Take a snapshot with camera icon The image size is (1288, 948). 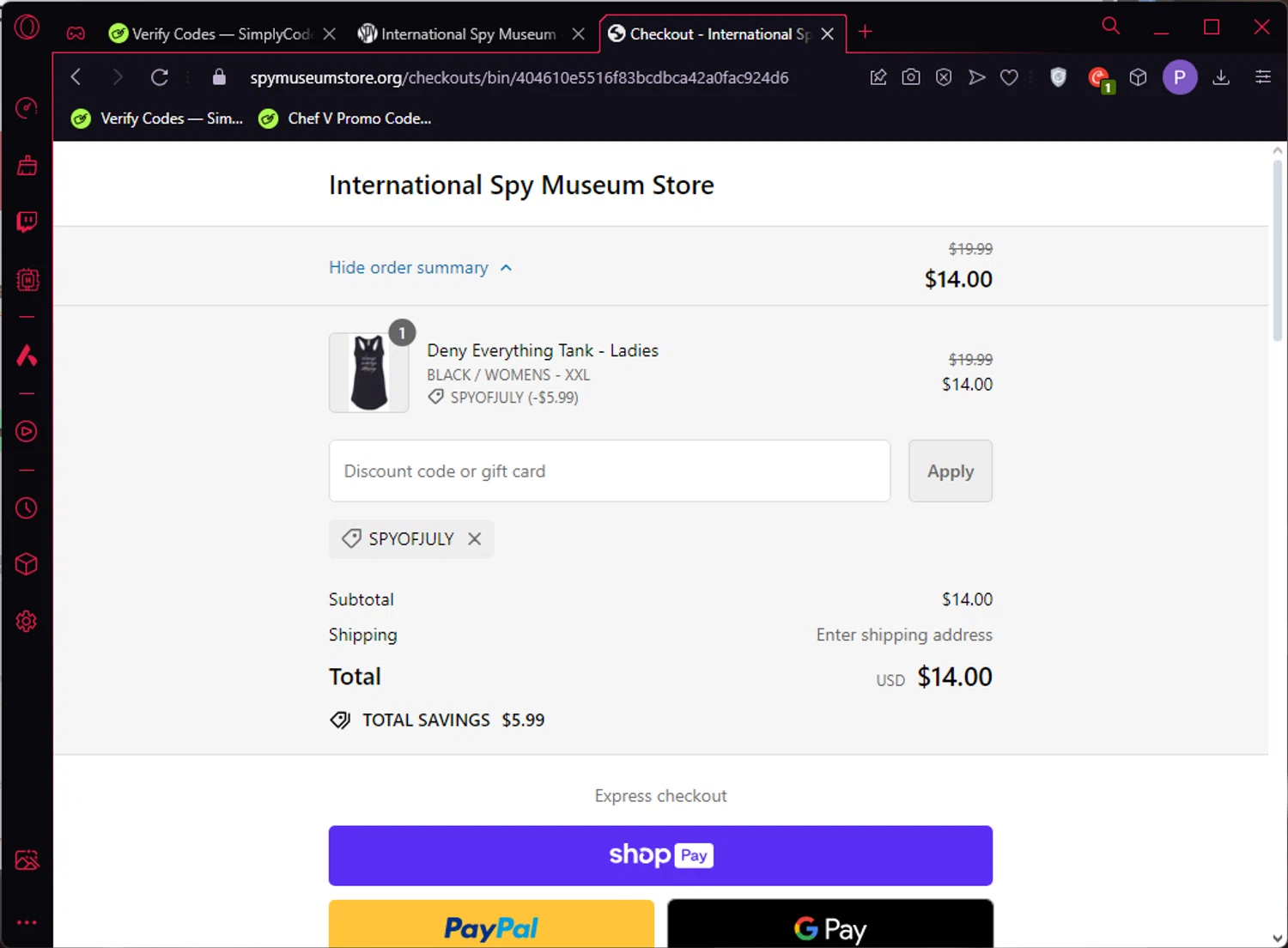tap(911, 77)
